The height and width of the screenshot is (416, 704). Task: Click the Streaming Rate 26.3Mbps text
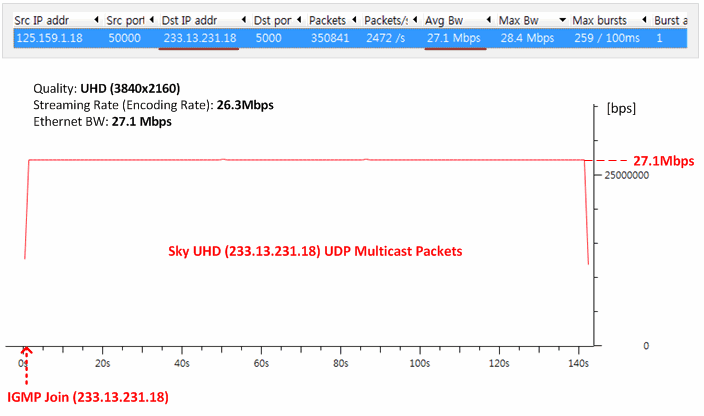[153, 105]
